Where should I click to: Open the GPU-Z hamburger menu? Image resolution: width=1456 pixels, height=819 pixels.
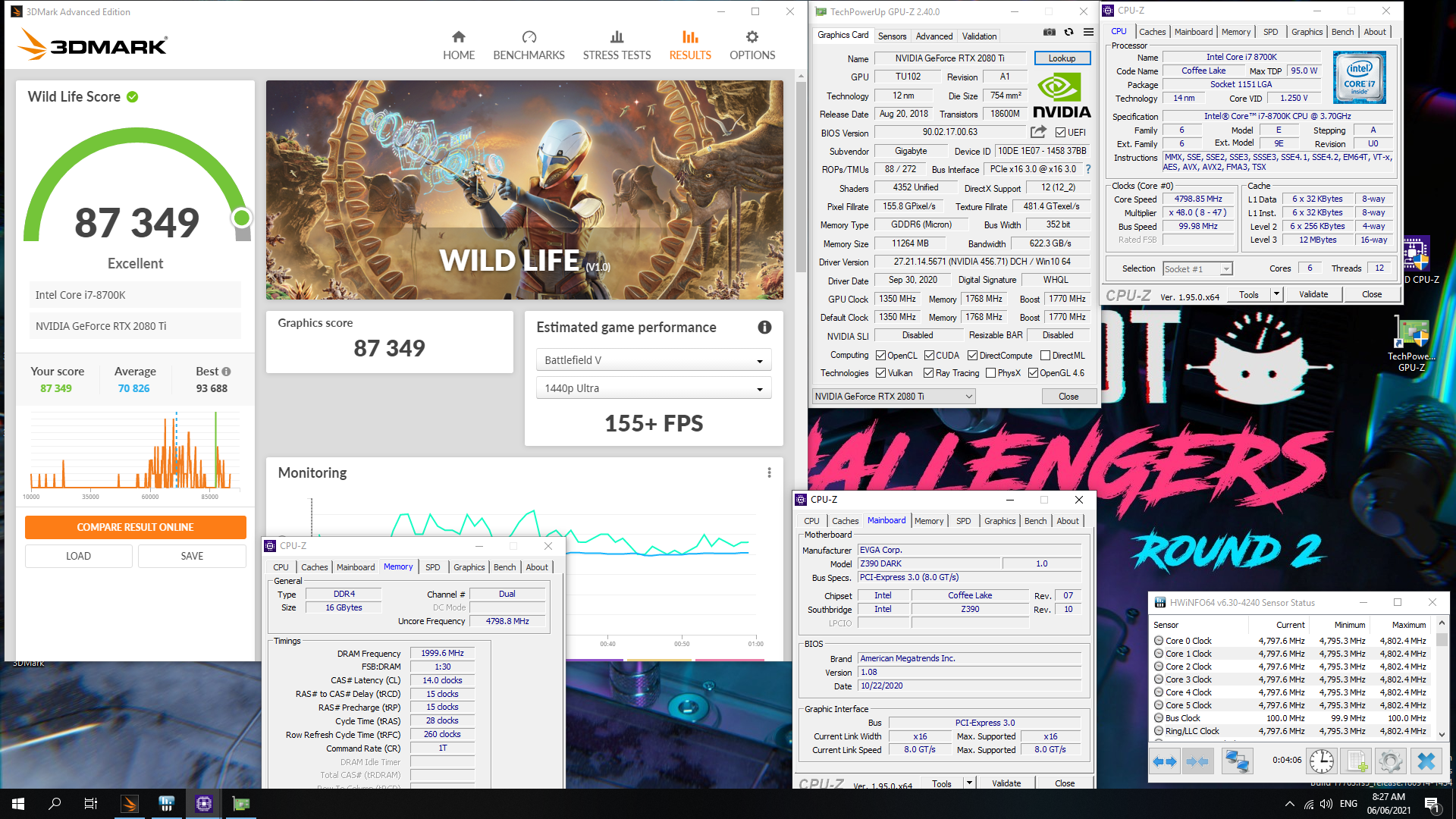click(1088, 32)
